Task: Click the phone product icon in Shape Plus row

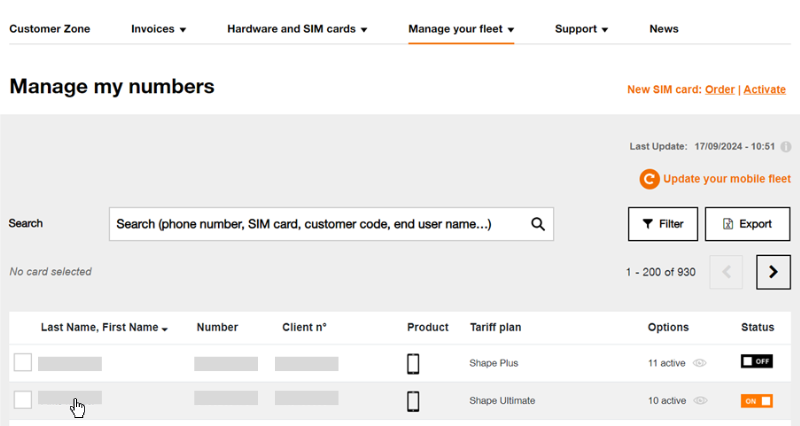Action: click(x=413, y=364)
